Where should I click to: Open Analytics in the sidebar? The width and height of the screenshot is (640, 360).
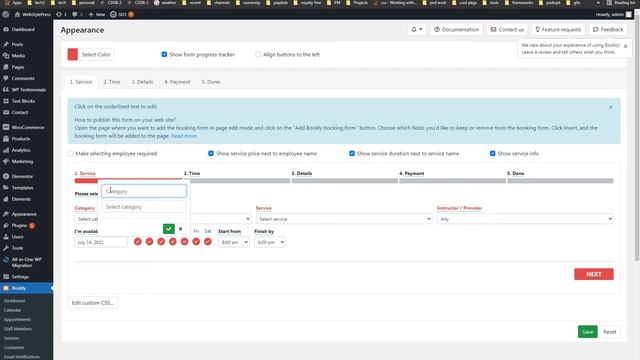(21, 150)
